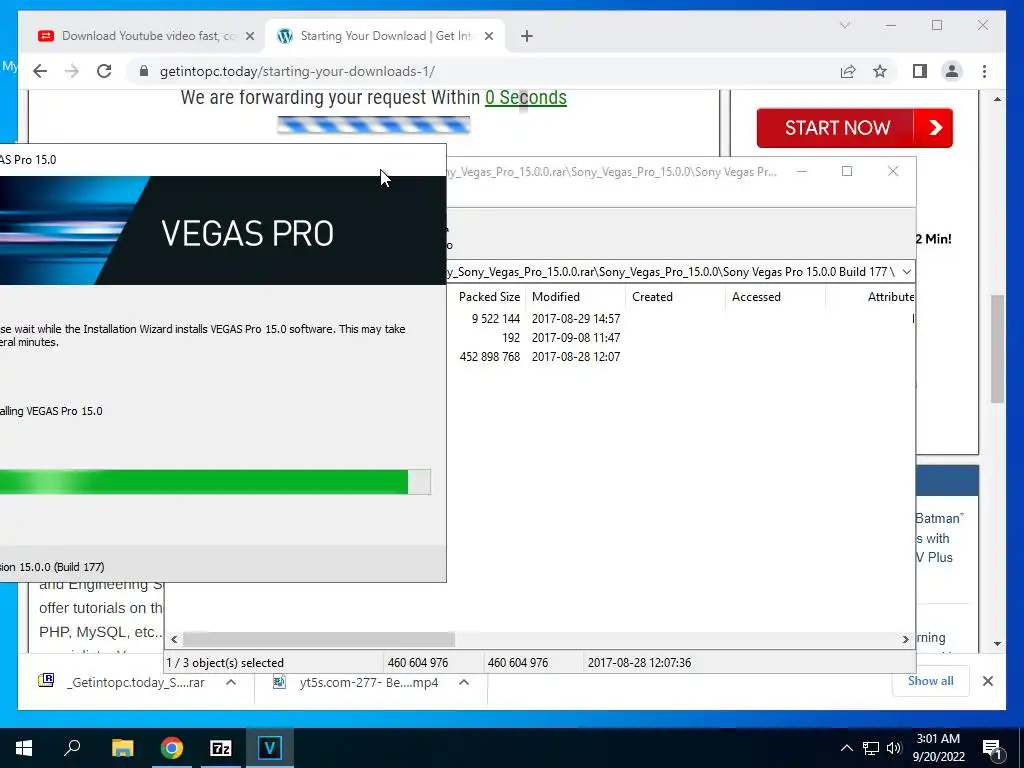Open Chrome three-dot menu

click(984, 71)
